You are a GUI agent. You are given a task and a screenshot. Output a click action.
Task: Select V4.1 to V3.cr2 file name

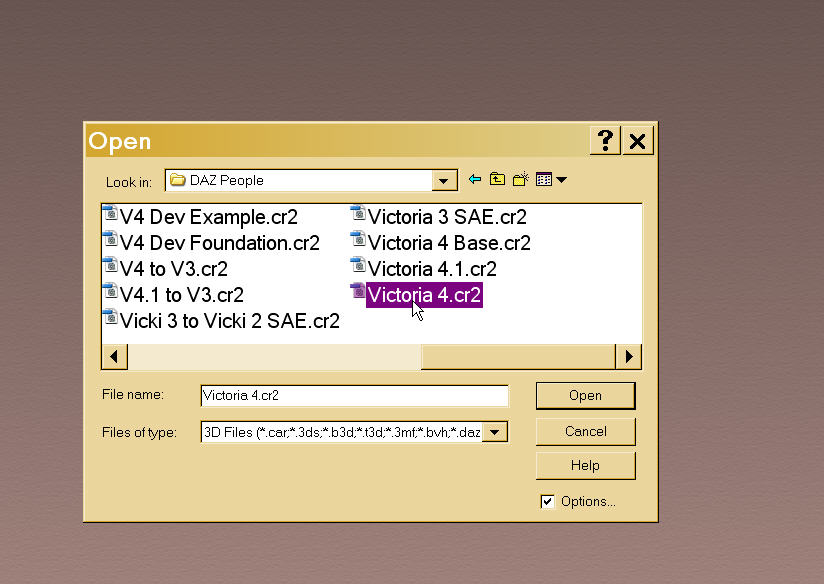pos(181,295)
